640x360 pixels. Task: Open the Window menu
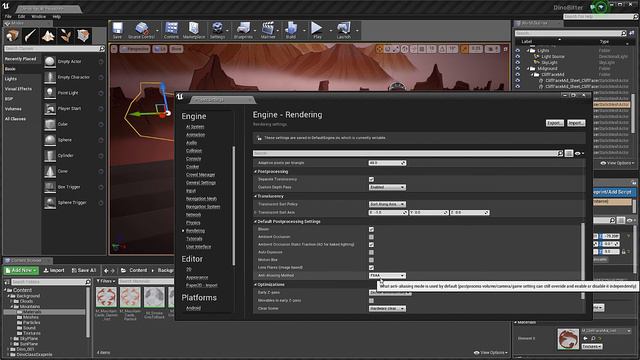coord(39,16)
